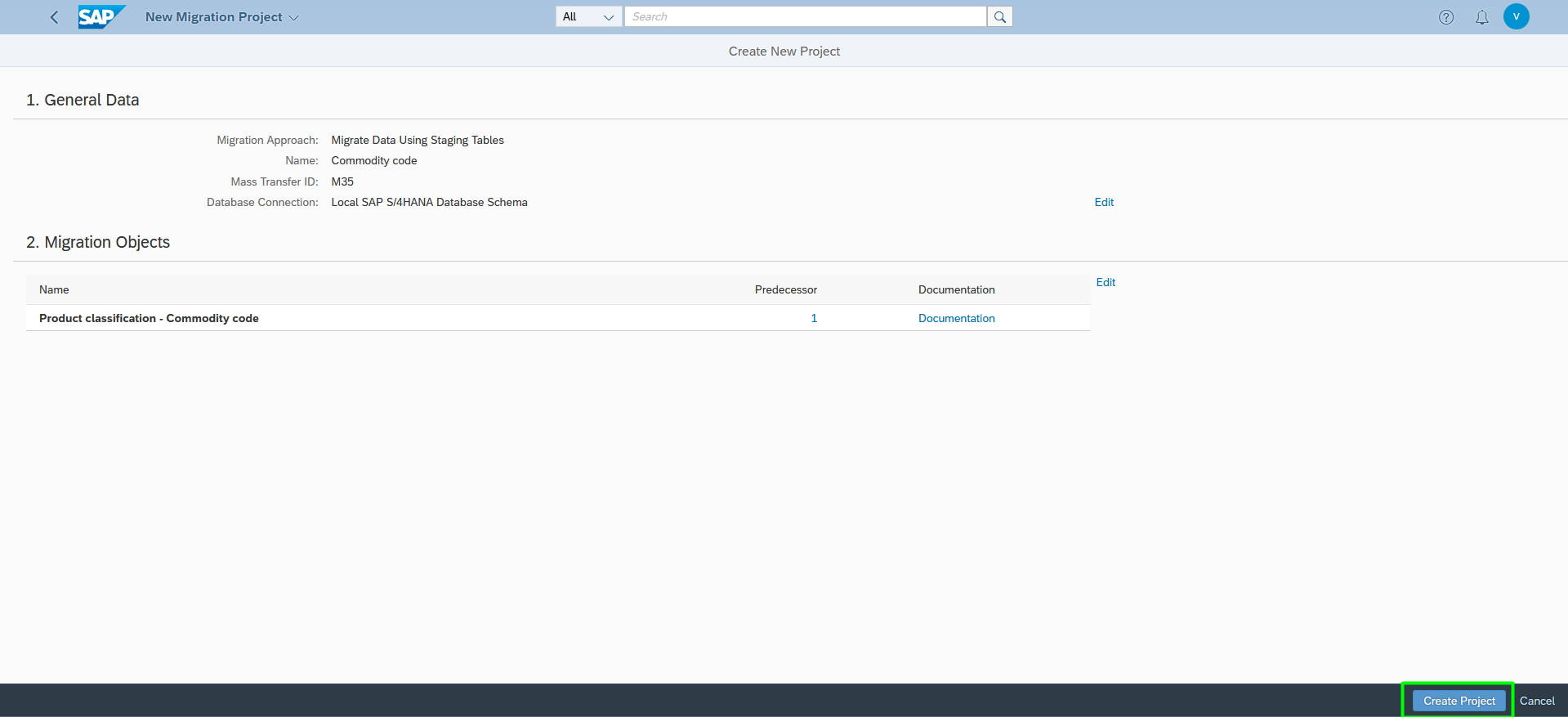Click the Name column header
Image resolution: width=1568 pixels, height=717 pixels.
click(54, 289)
